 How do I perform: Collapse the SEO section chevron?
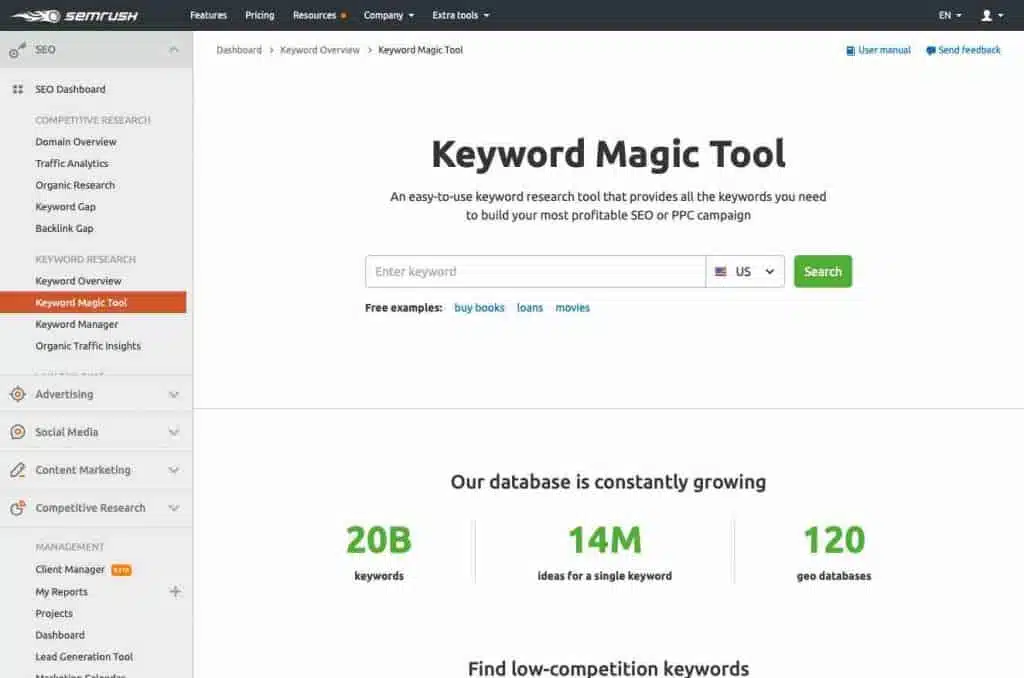click(174, 50)
